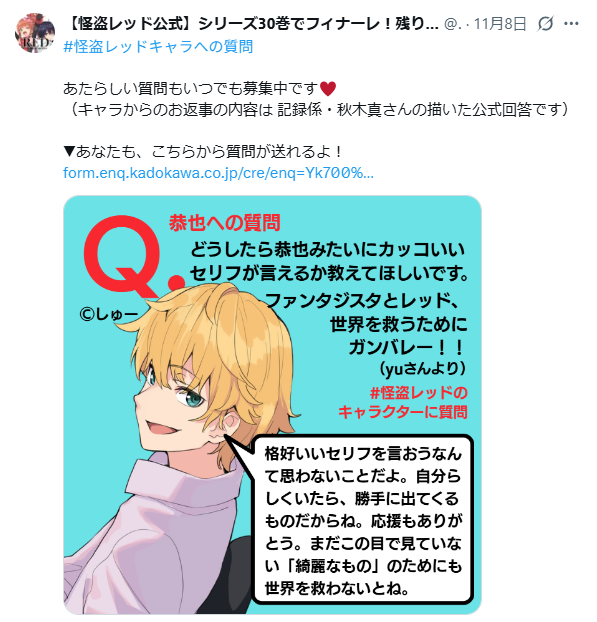Click the ガンバレー!! line in the image
The height and width of the screenshot is (622, 597).
(407, 347)
